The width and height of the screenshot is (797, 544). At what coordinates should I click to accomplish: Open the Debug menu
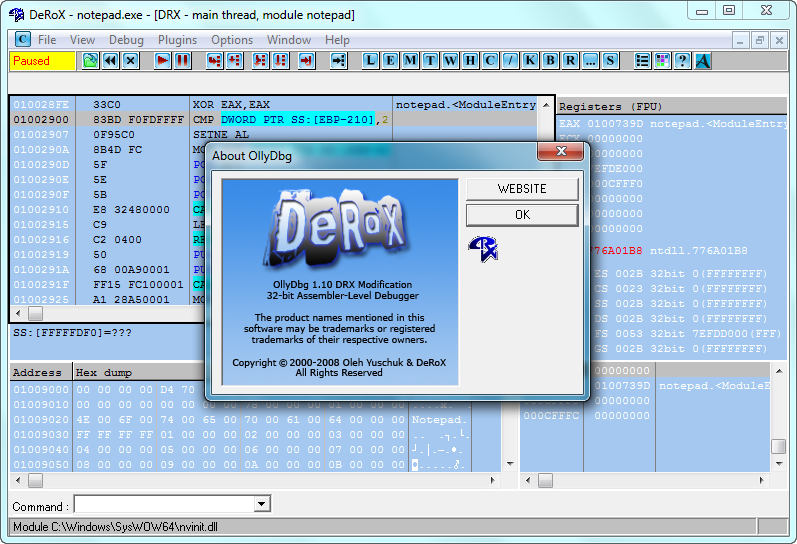coord(126,40)
